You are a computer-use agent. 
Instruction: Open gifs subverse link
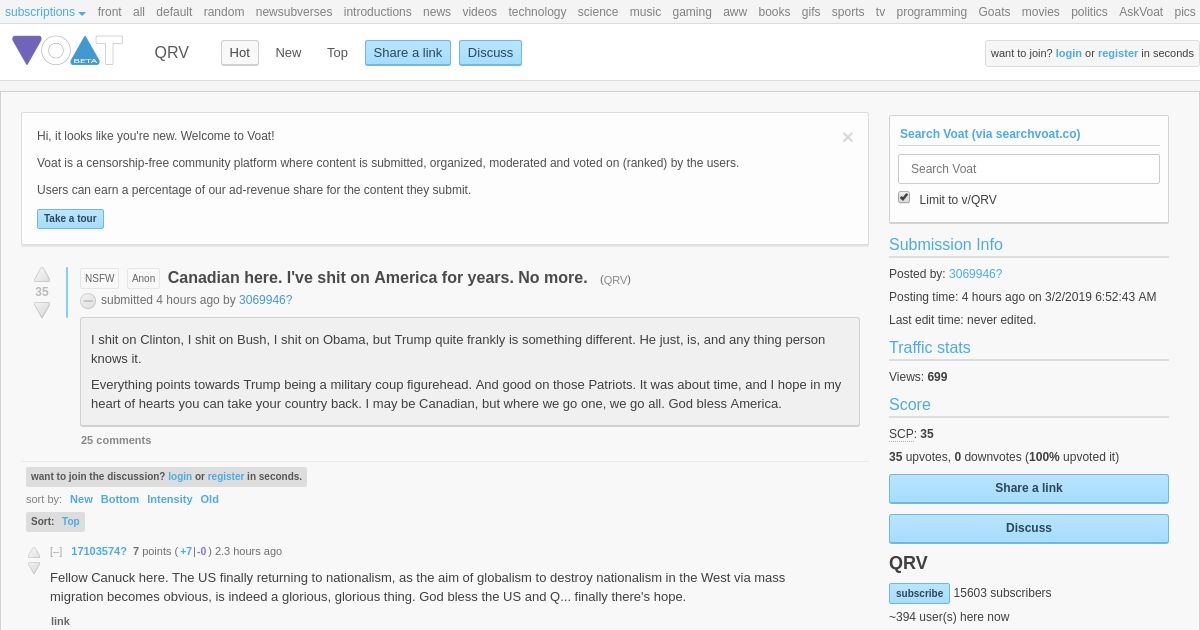point(811,12)
